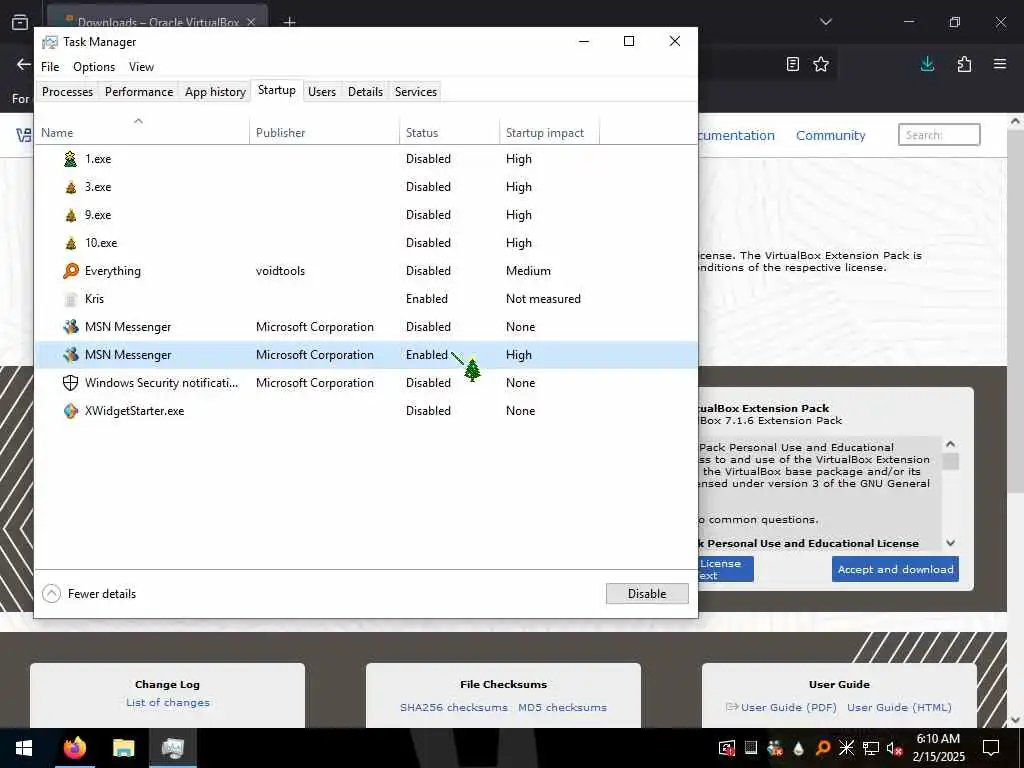
Task: Collapse Task Manager with Fewer details
Action: coord(89,594)
